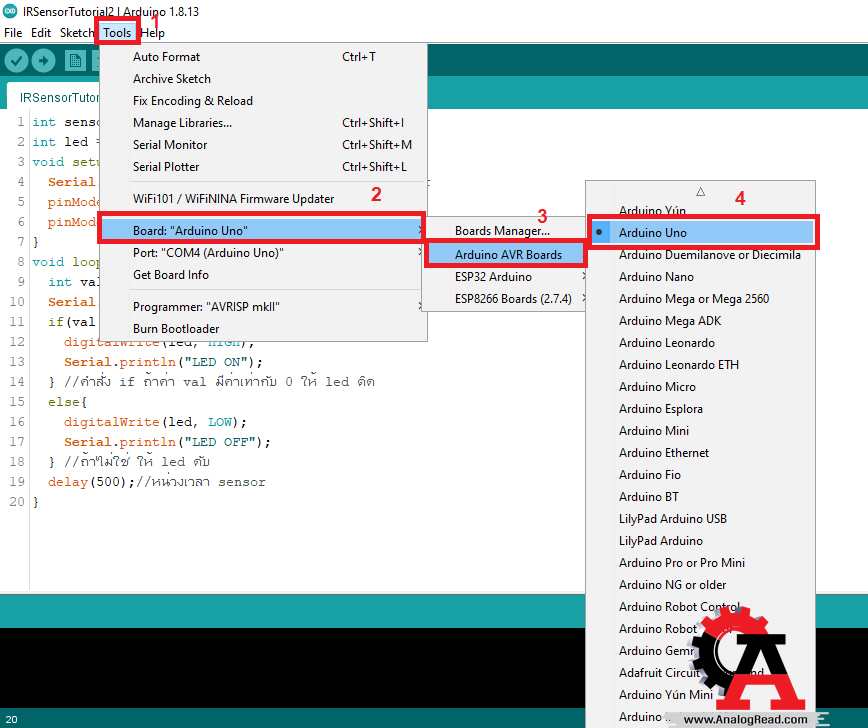Screen dimensions: 868x728
Task: Expand the ESP32 Arduino submenu
Action: point(504,277)
